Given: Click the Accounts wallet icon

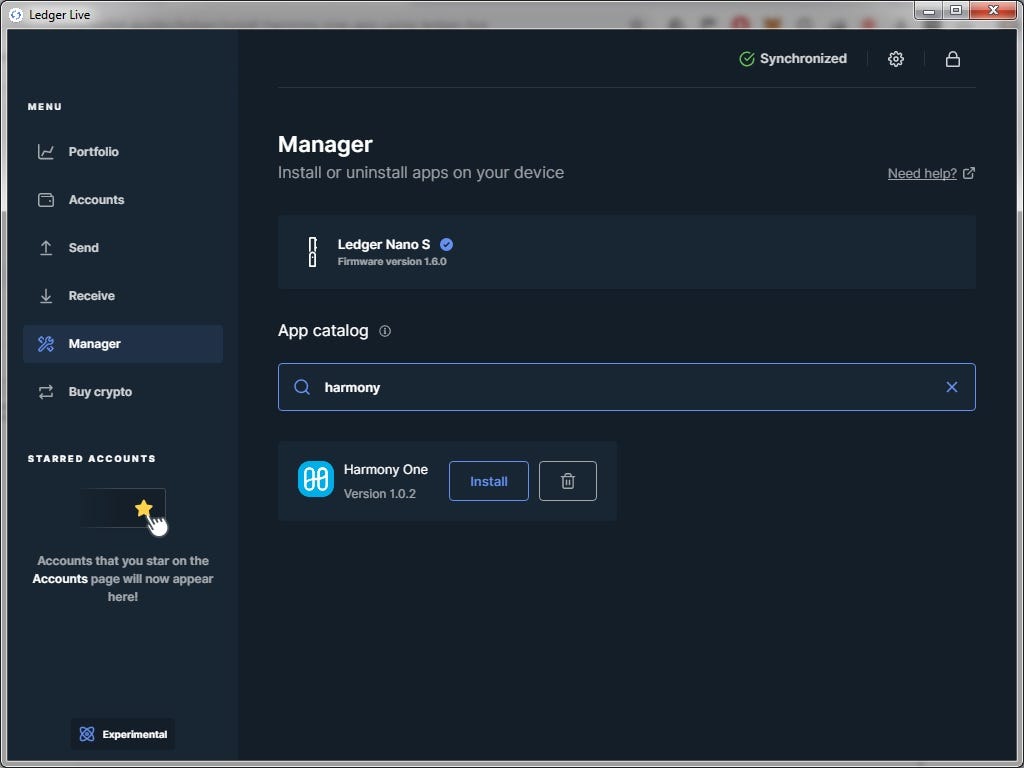Looking at the screenshot, I should pyautogui.click(x=46, y=200).
